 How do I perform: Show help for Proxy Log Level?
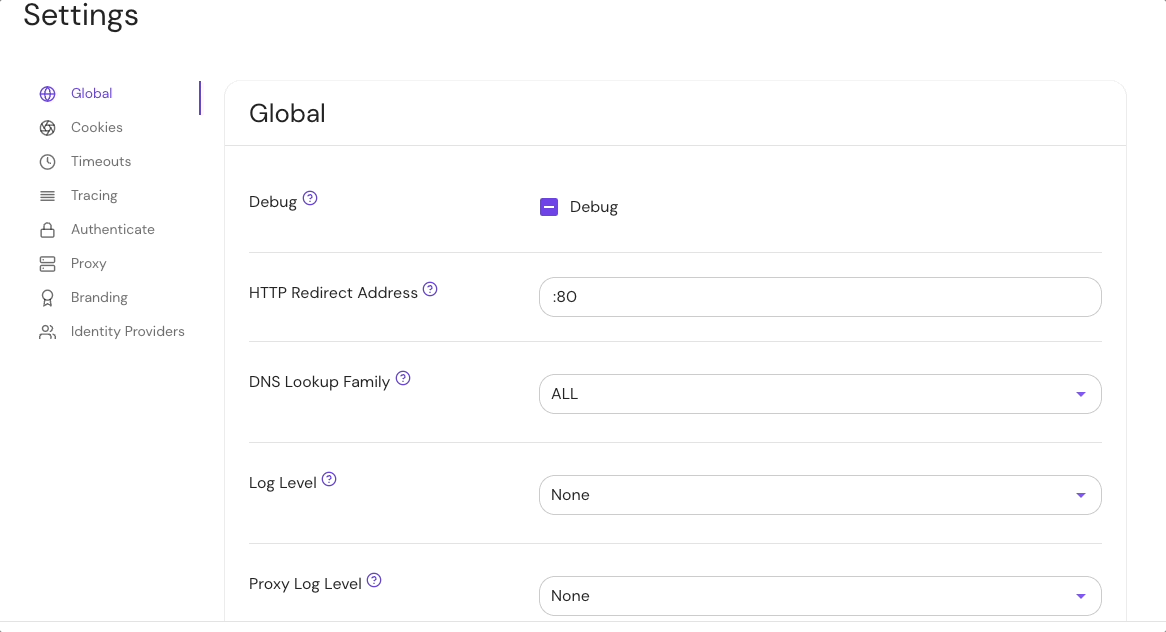coord(374,580)
